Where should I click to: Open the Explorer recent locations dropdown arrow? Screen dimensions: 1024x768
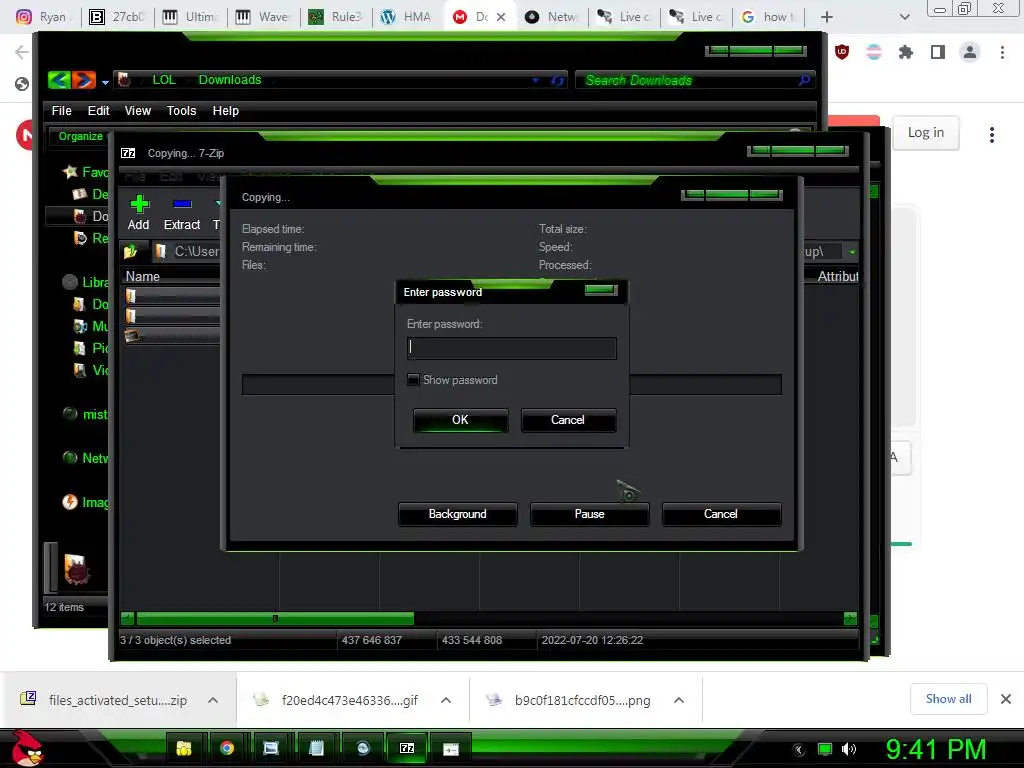coord(105,82)
